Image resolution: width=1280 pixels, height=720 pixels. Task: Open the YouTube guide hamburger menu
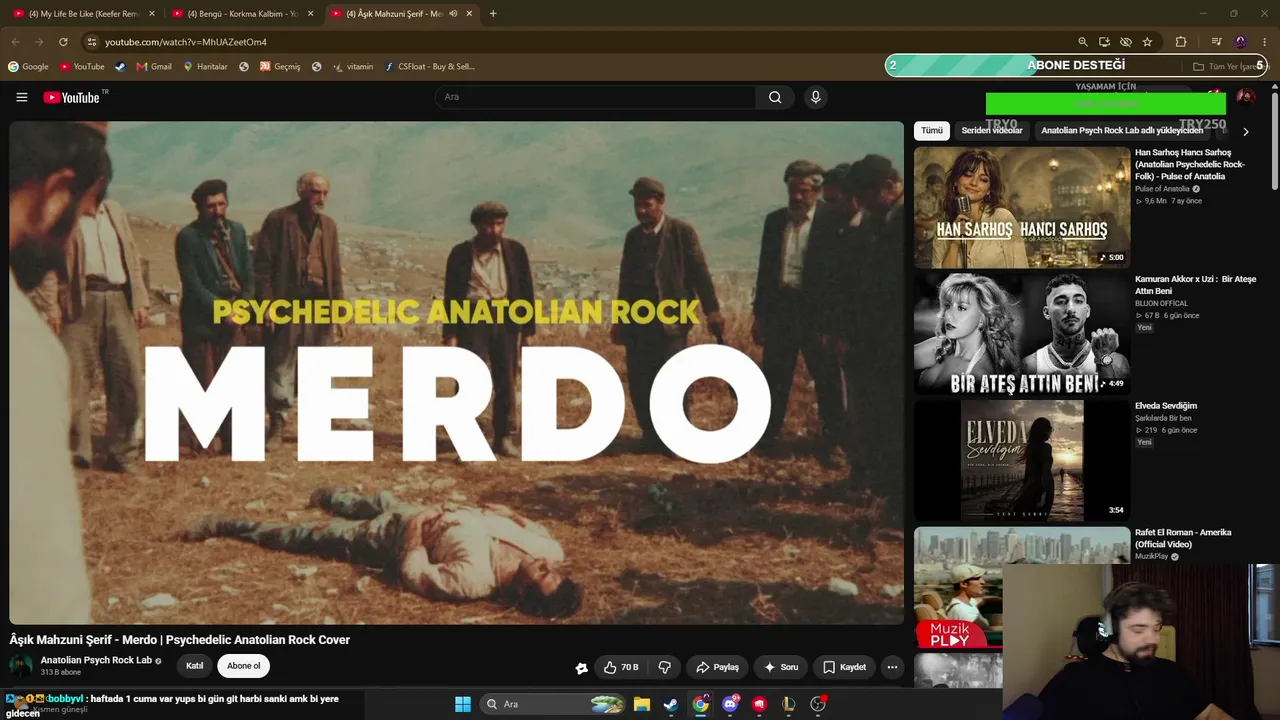coord(21,97)
